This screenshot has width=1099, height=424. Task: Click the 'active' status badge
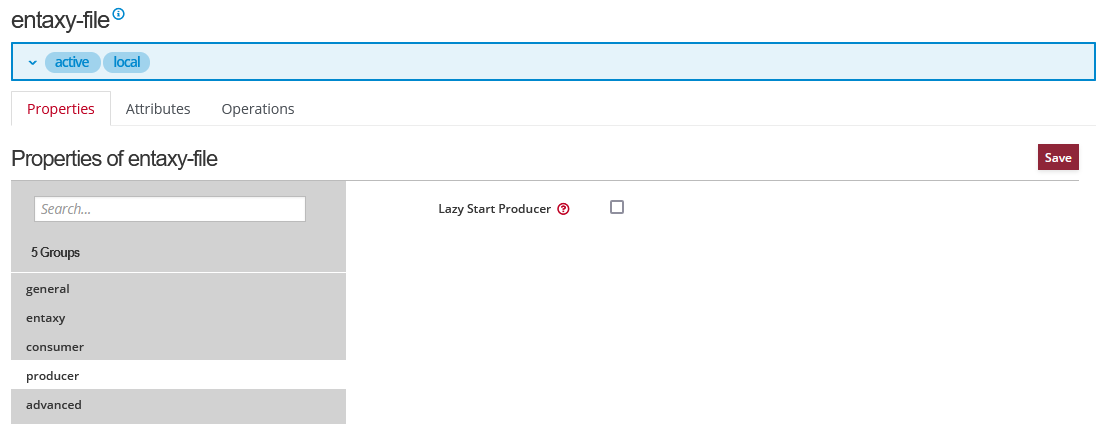tap(72, 62)
